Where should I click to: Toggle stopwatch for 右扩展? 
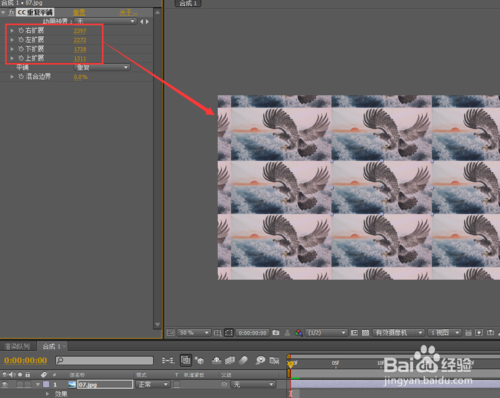[21, 30]
